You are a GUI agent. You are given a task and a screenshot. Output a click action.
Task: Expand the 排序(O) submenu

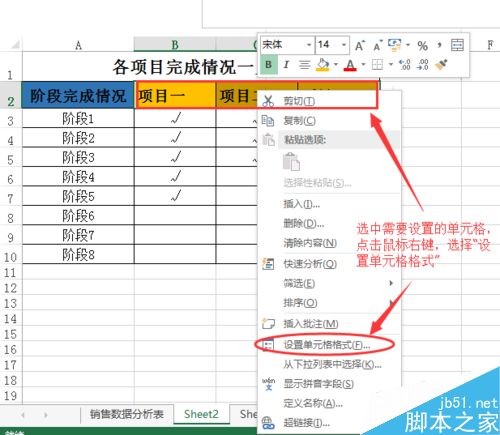click(x=330, y=303)
